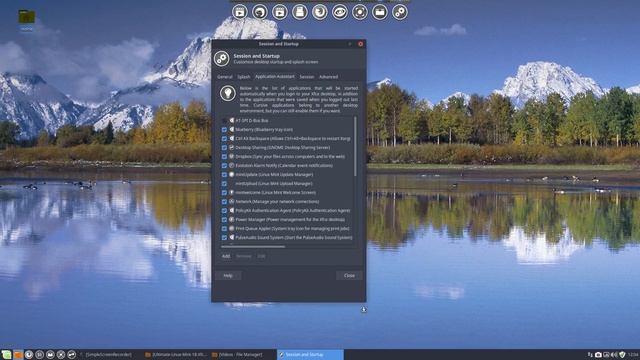640x360 pixels.
Task: Click the download arrow icon below dialog
Action: tap(363, 310)
